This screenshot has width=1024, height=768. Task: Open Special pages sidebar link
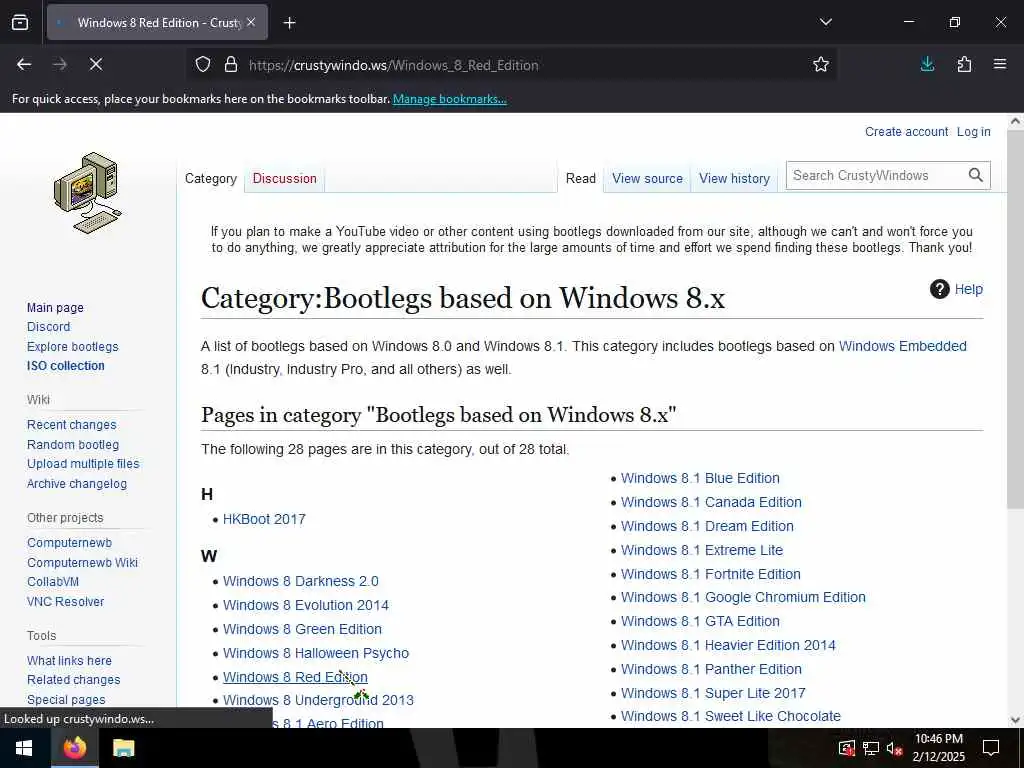click(x=66, y=699)
